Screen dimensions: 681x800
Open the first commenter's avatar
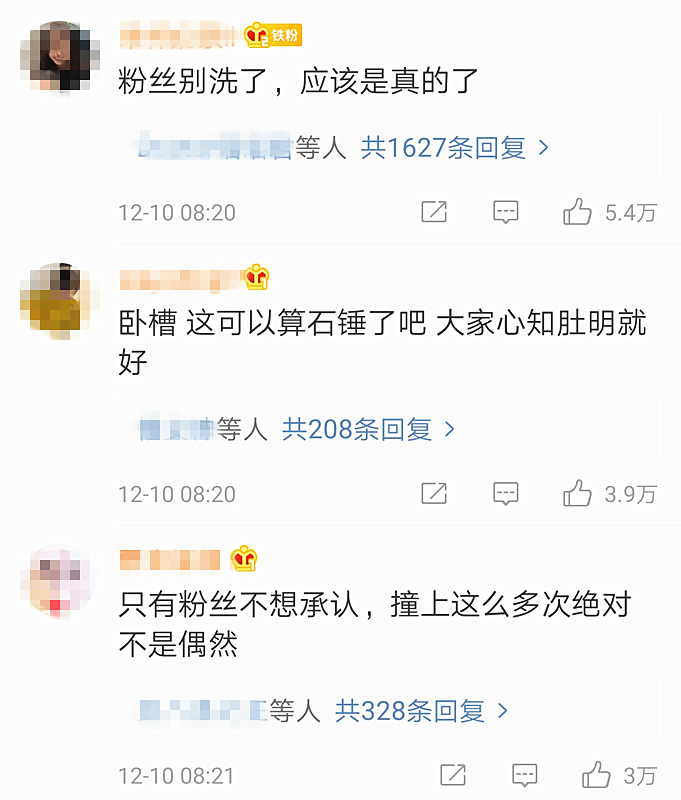[60, 56]
